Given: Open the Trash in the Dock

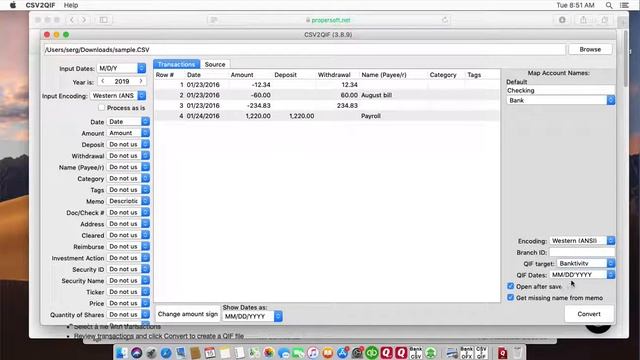Looking at the screenshot, I should [517, 353].
